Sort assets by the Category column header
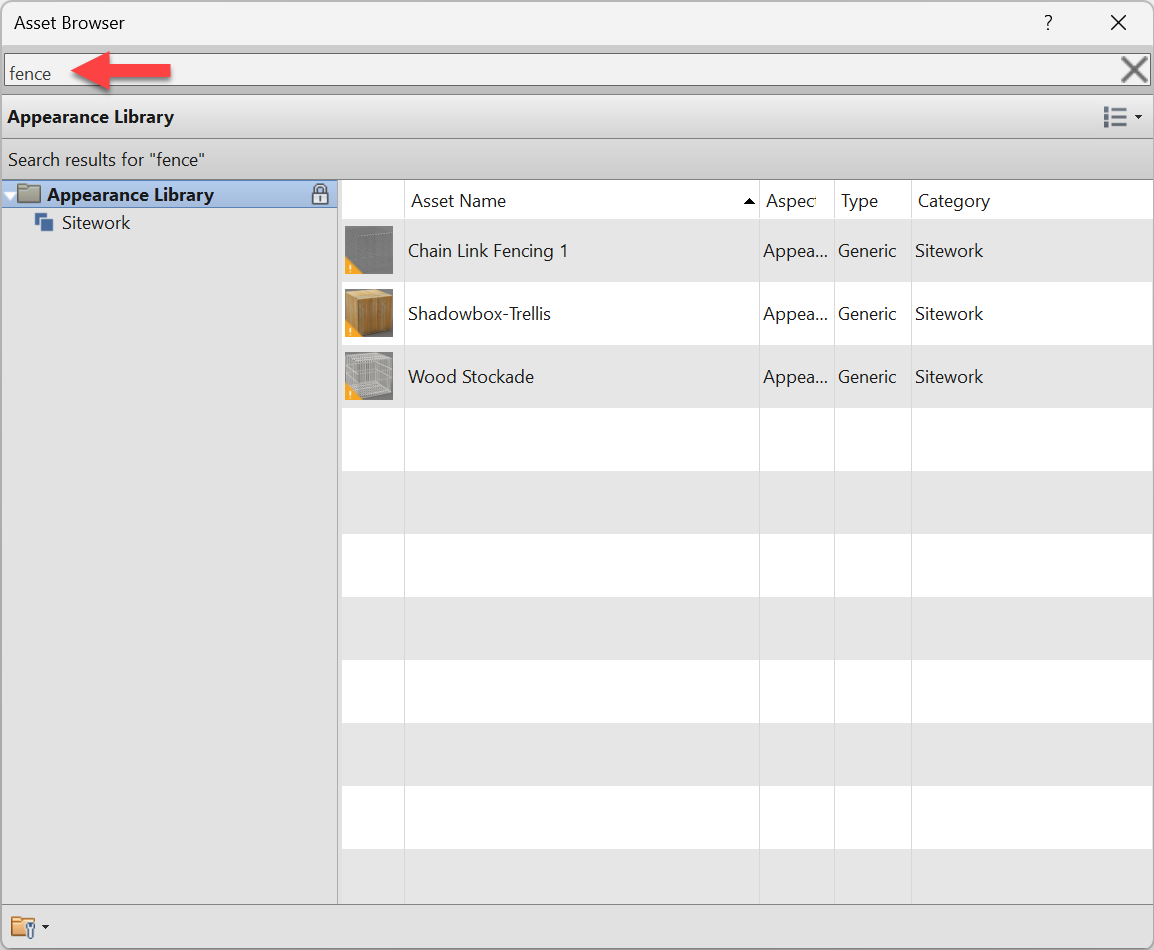The height and width of the screenshot is (950, 1154). (x=953, y=200)
